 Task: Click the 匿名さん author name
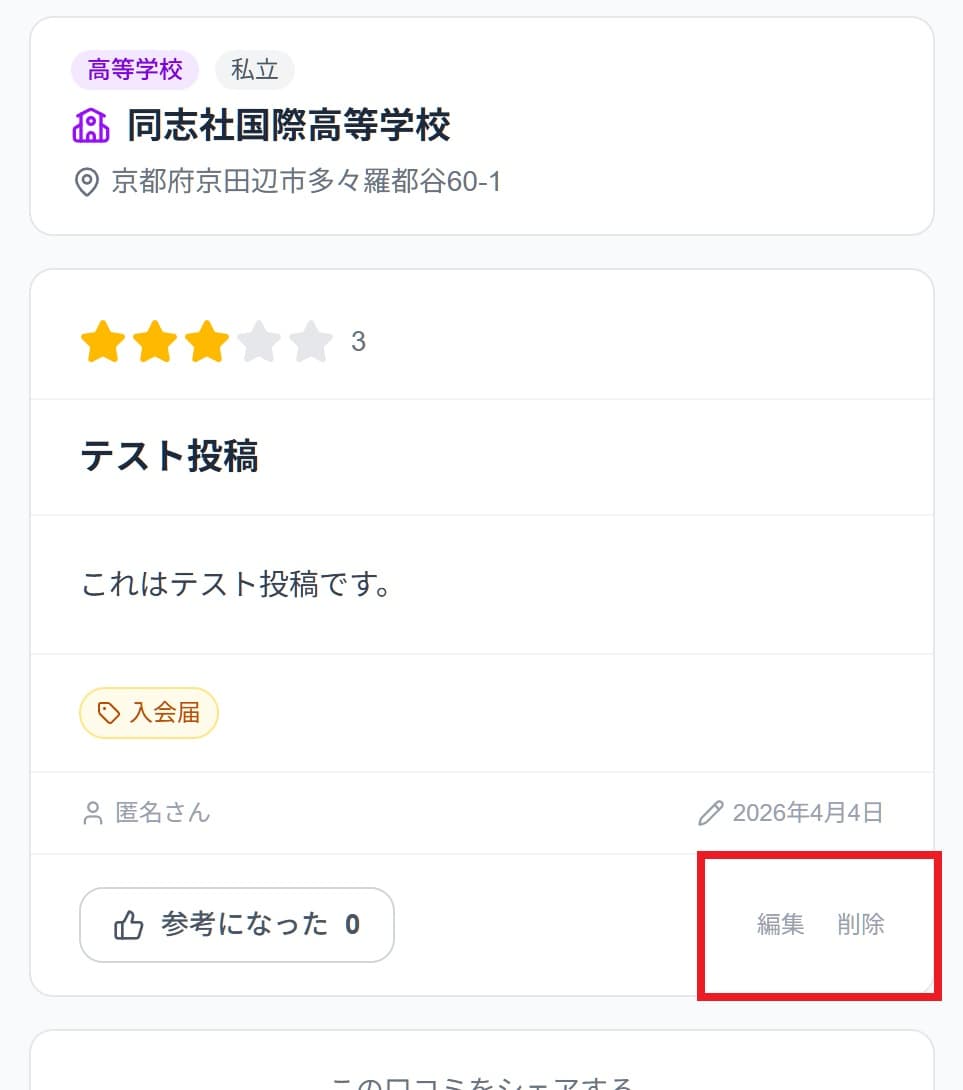163,813
